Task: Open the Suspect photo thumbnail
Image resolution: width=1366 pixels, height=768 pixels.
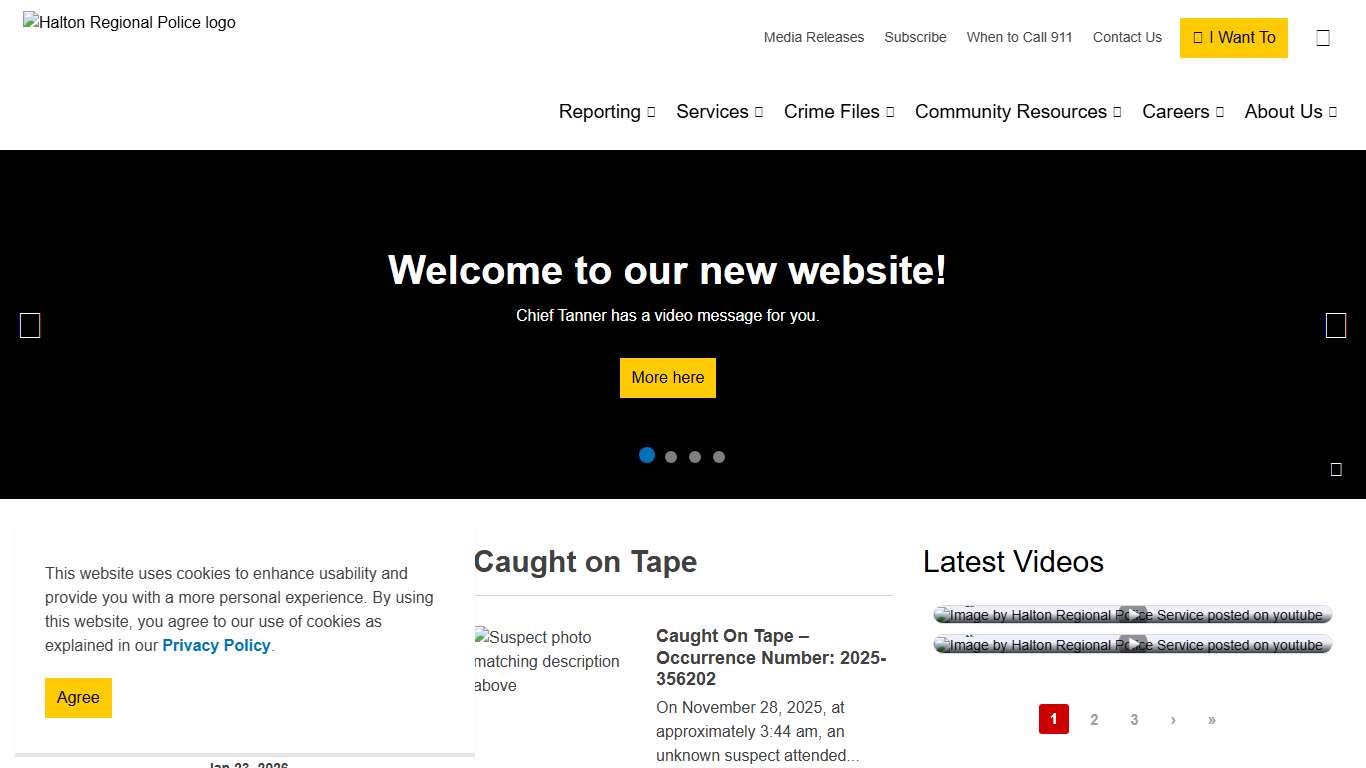Action: coord(550,661)
